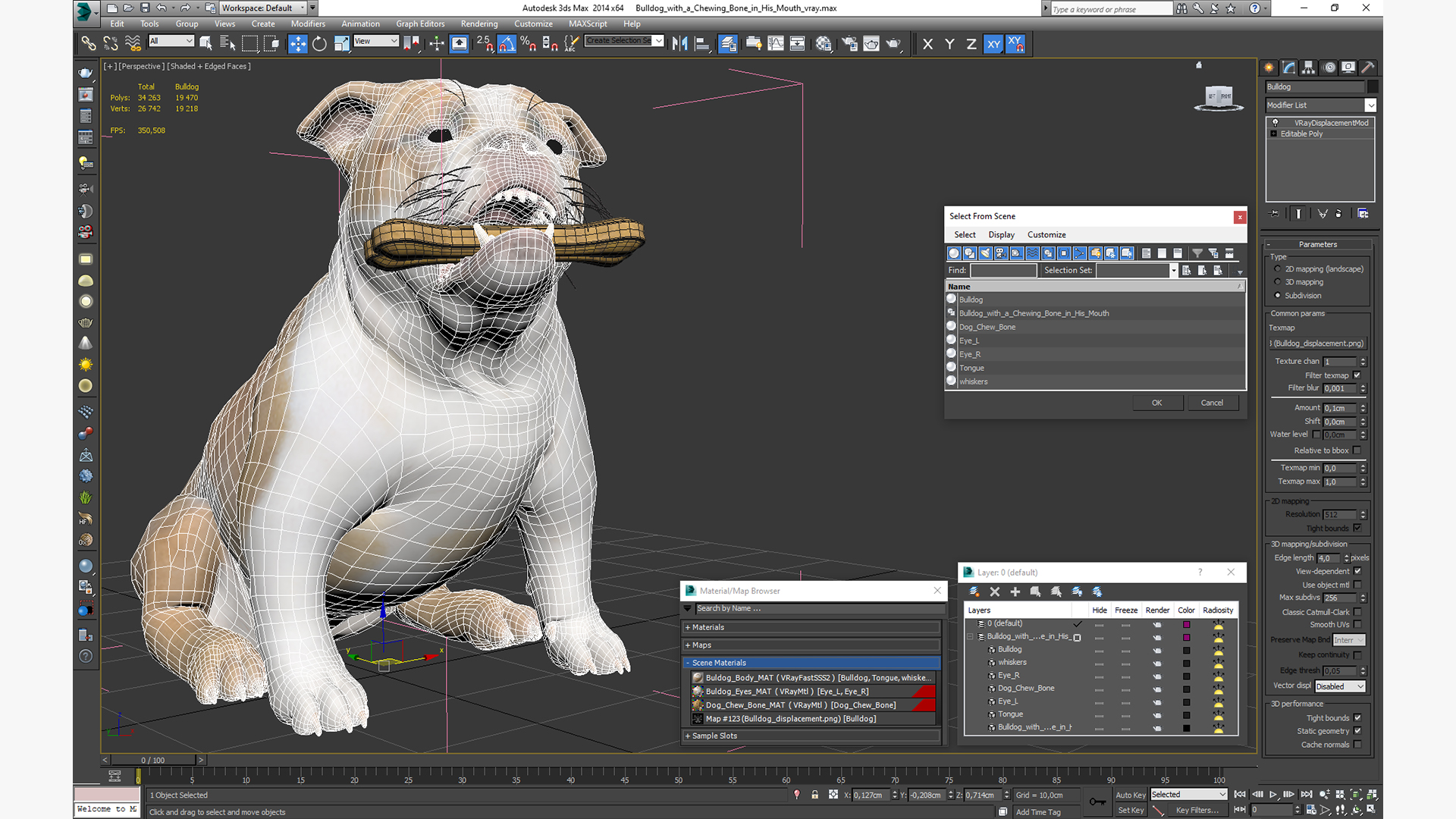Image resolution: width=1456 pixels, height=819 pixels.
Task: Click the Mirror tool icon
Action: (x=680, y=44)
